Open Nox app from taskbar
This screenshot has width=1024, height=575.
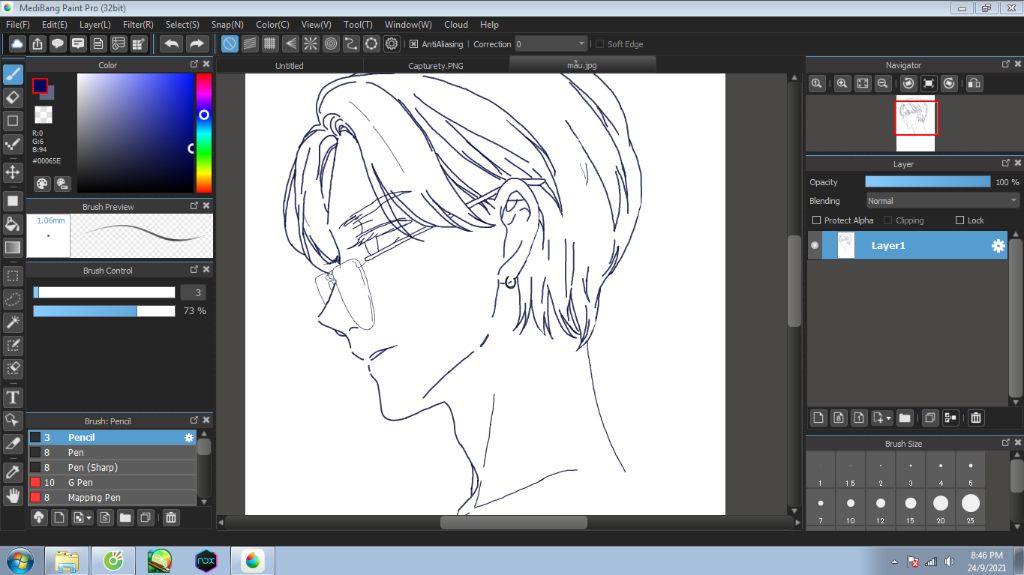click(x=206, y=561)
